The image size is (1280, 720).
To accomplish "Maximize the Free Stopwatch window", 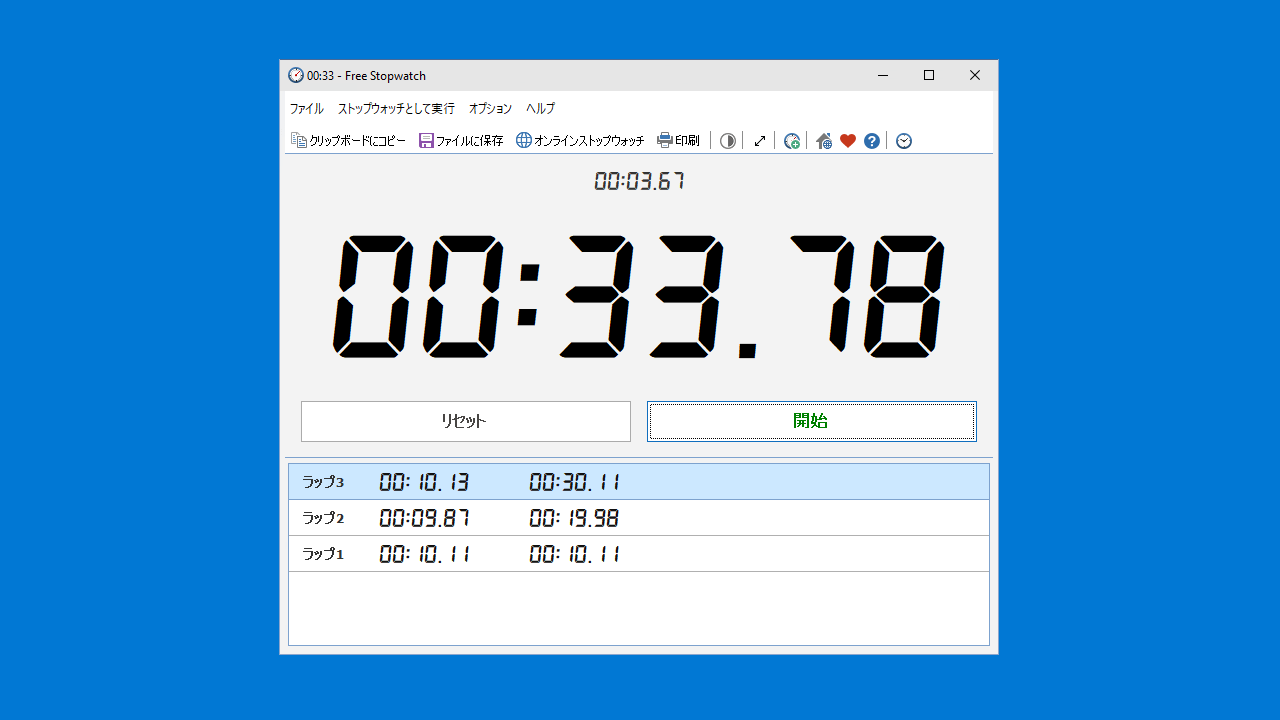I will [929, 75].
